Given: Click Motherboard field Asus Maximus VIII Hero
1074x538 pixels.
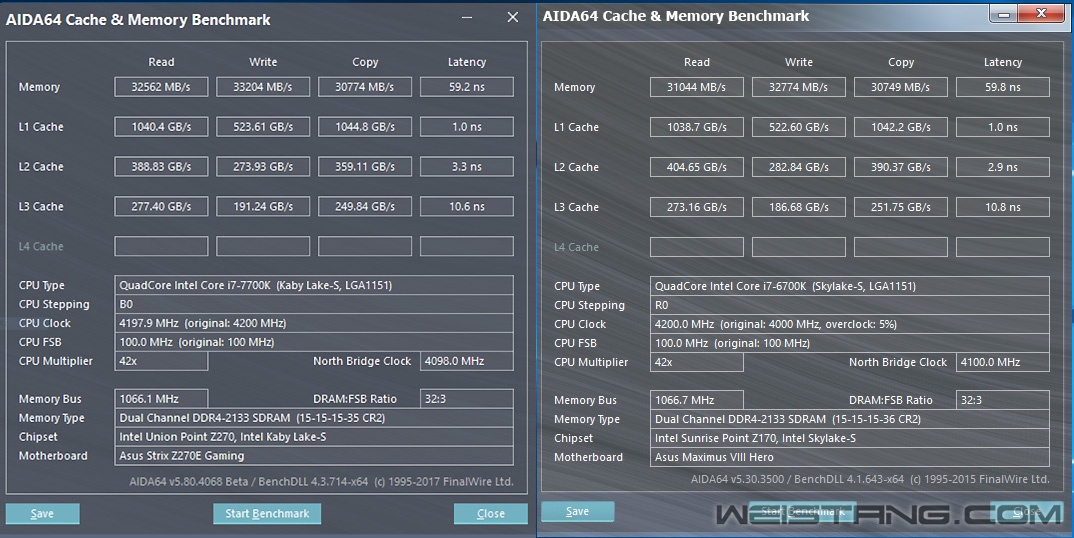Looking at the screenshot, I should (x=849, y=457).
